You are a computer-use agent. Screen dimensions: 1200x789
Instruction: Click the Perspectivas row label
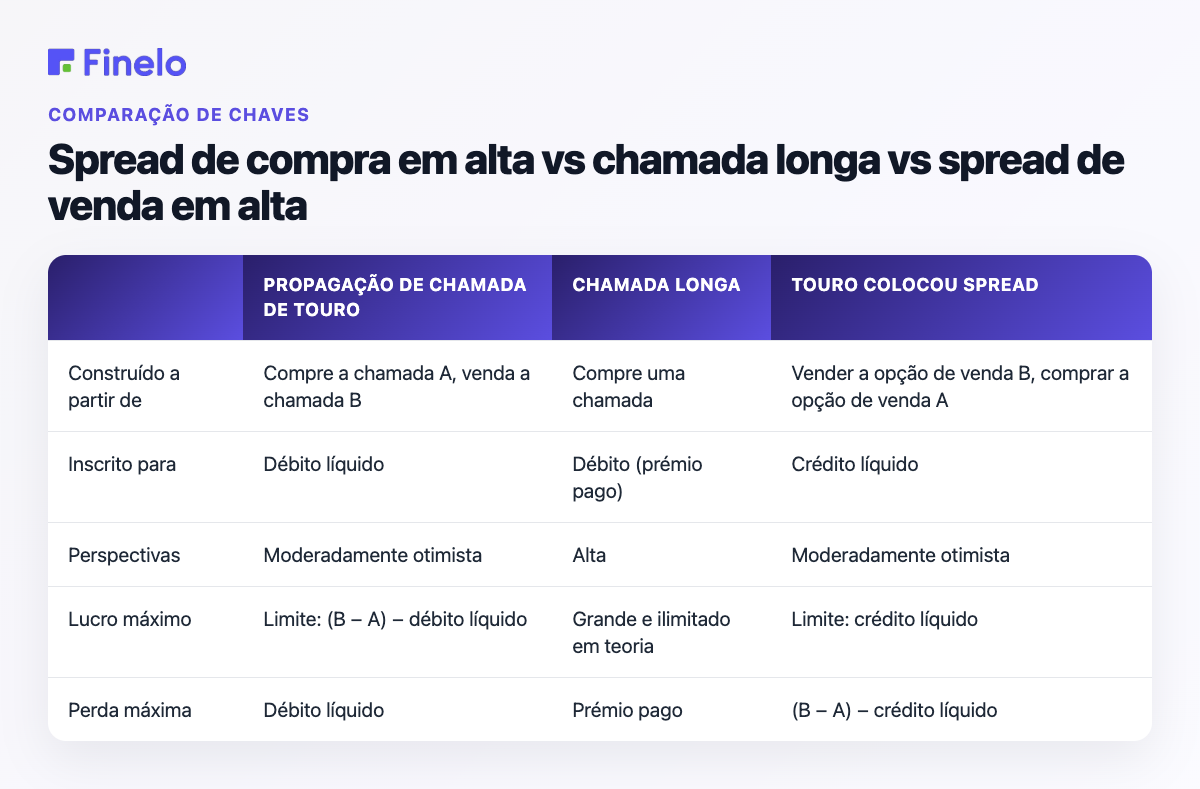click(124, 555)
